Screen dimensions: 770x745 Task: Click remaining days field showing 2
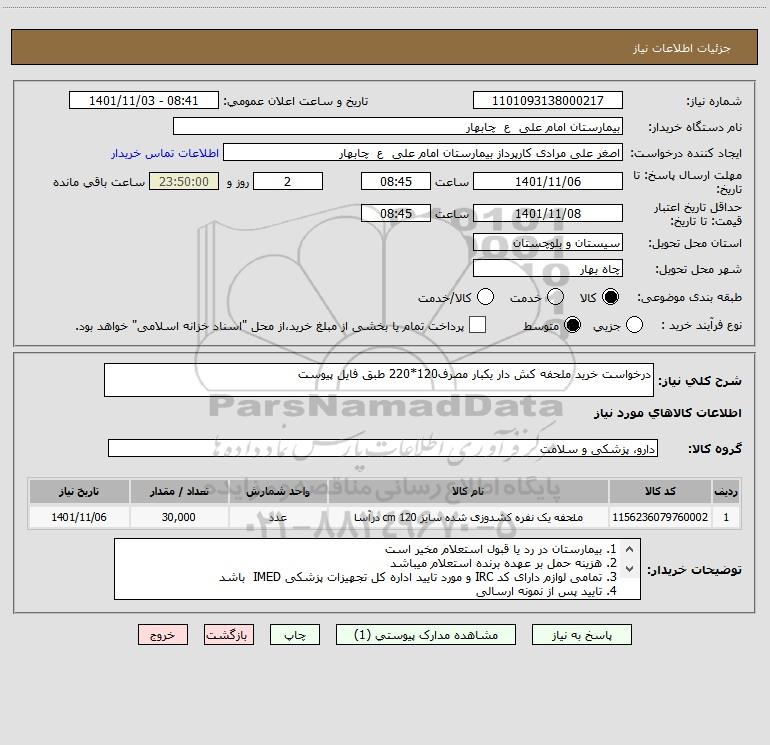point(288,181)
